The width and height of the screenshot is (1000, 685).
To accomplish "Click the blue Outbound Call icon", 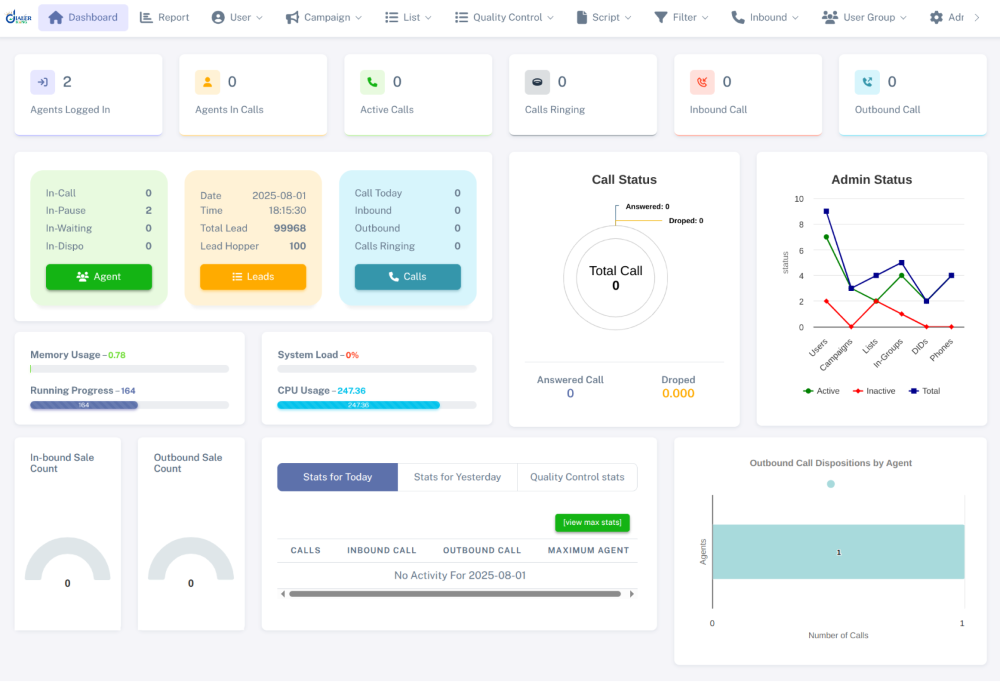I will pyautogui.click(x=865, y=81).
